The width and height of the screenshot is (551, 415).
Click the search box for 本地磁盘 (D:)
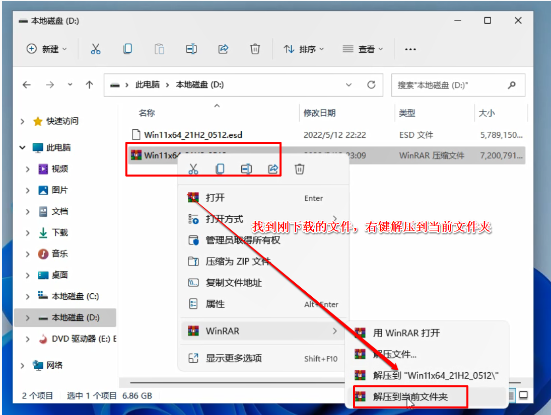click(458, 85)
